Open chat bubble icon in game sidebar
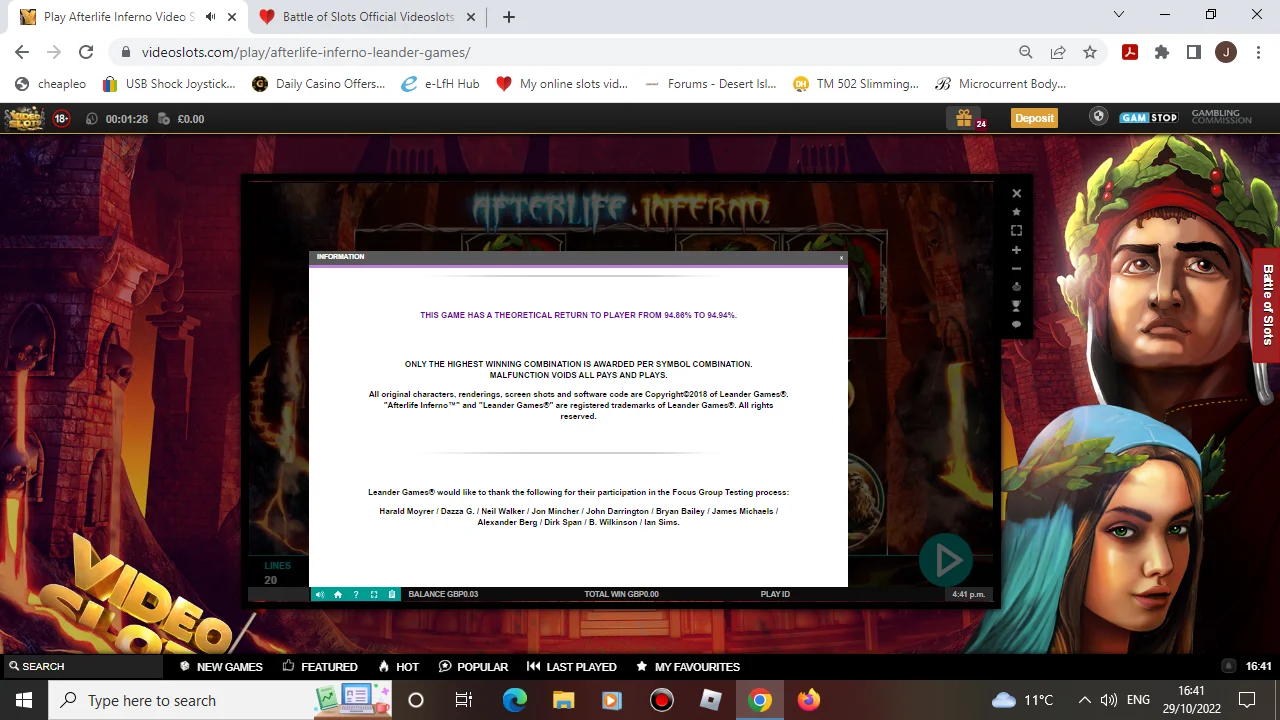The image size is (1280, 720). click(1017, 324)
